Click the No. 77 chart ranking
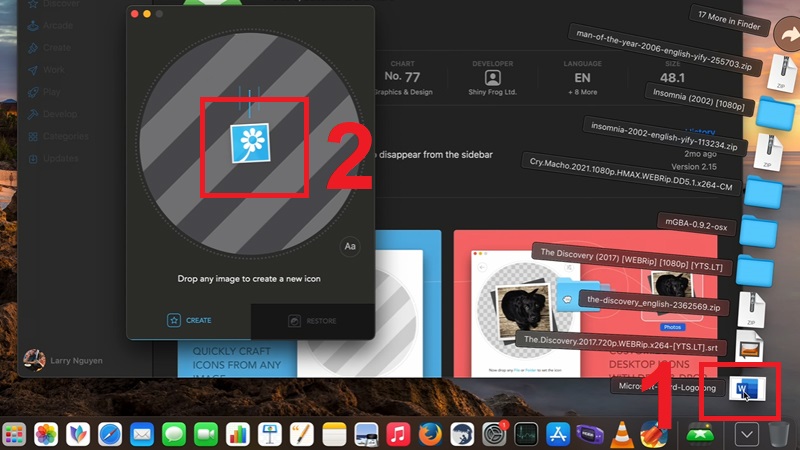Image resolution: width=800 pixels, height=450 pixels. pyautogui.click(x=403, y=77)
